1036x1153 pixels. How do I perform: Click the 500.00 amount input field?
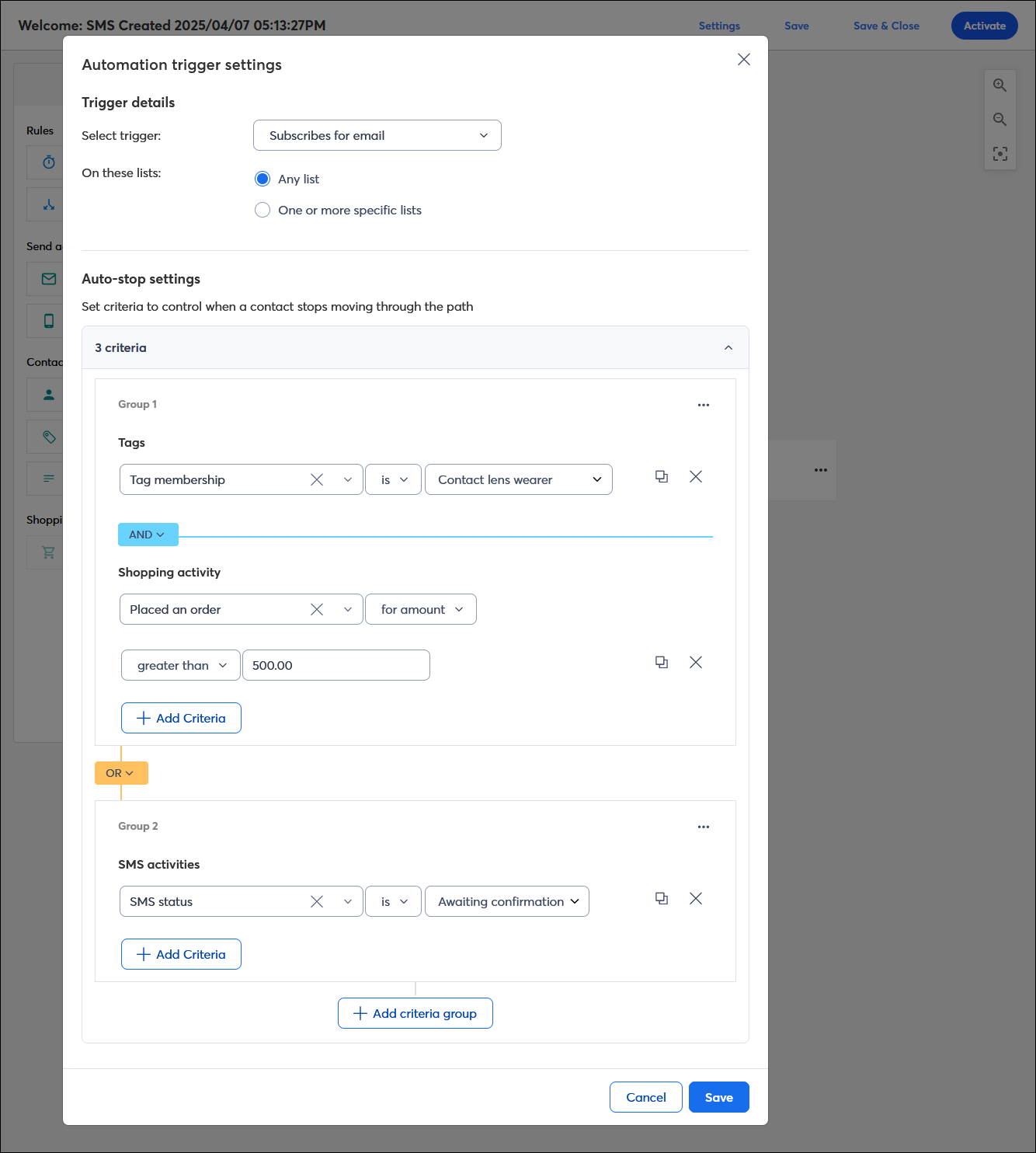[336, 665]
